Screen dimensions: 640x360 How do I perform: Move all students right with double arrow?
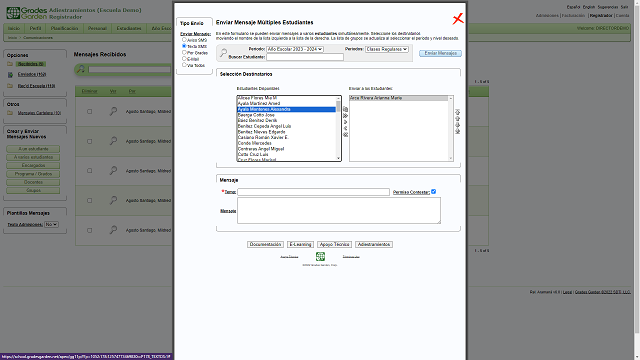(x=346, y=116)
